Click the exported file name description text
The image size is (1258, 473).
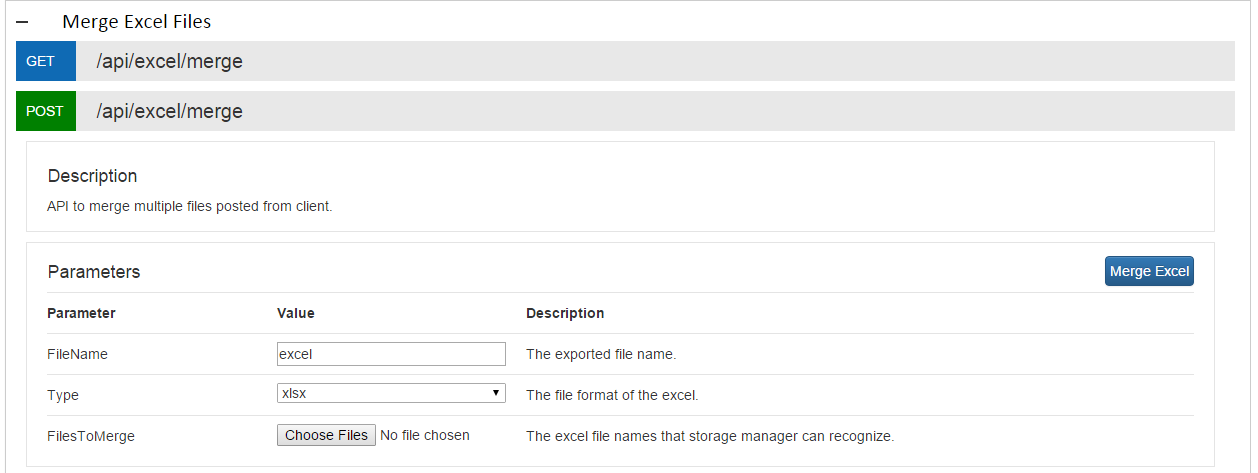[601, 354]
